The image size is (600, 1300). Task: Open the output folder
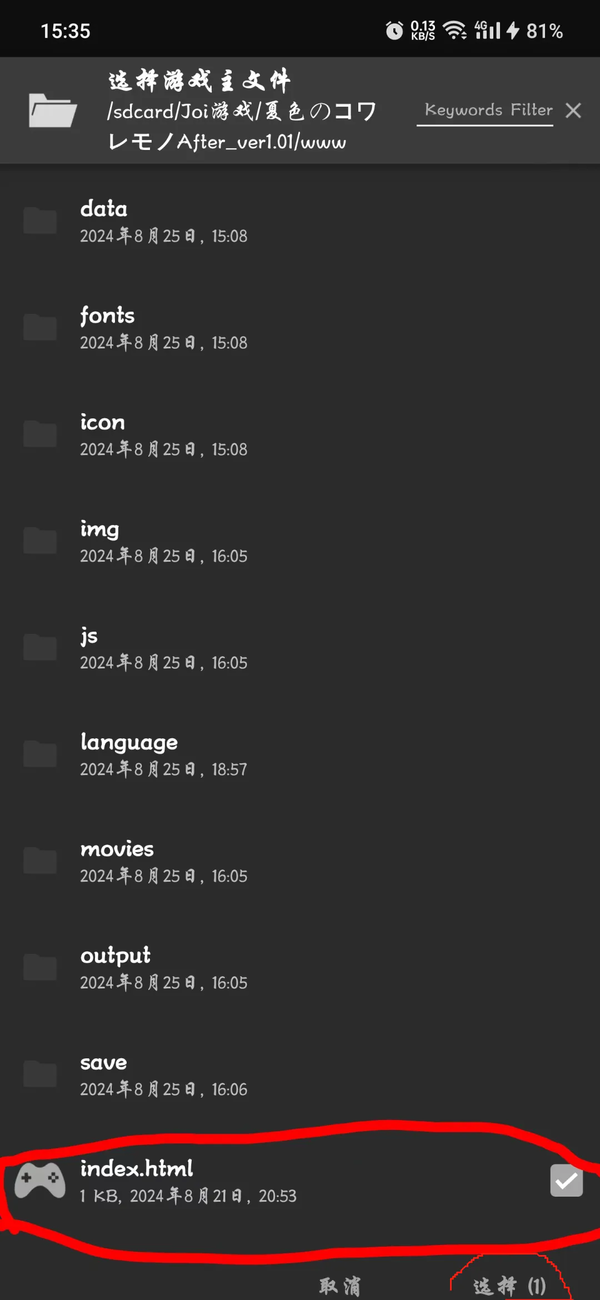tap(115, 956)
